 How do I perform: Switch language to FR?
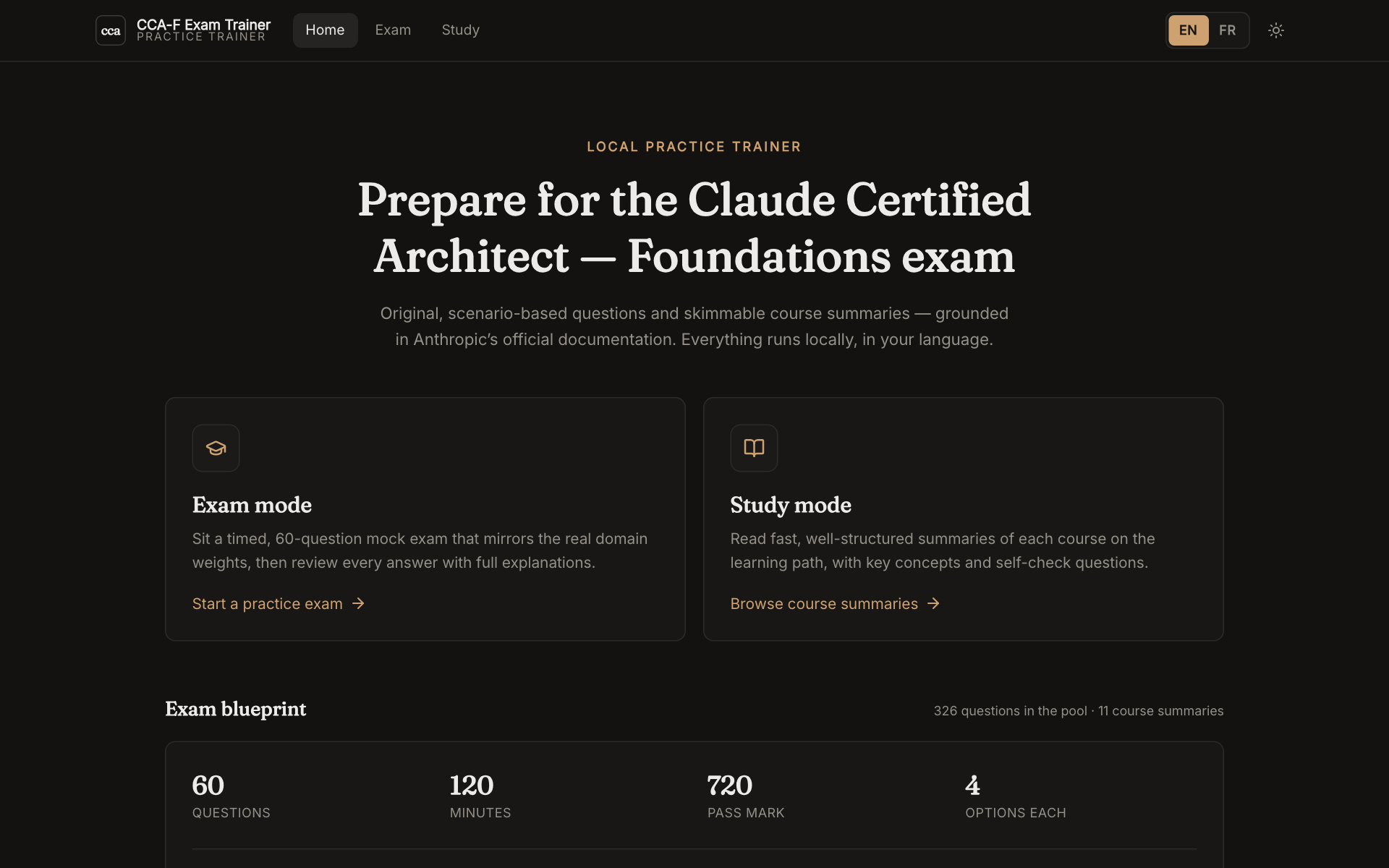pyautogui.click(x=1227, y=30)
